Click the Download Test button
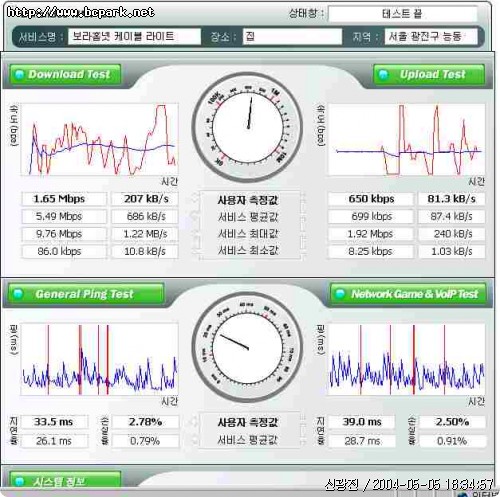Viewport: 500px width, 497px height. pos(65,74)
